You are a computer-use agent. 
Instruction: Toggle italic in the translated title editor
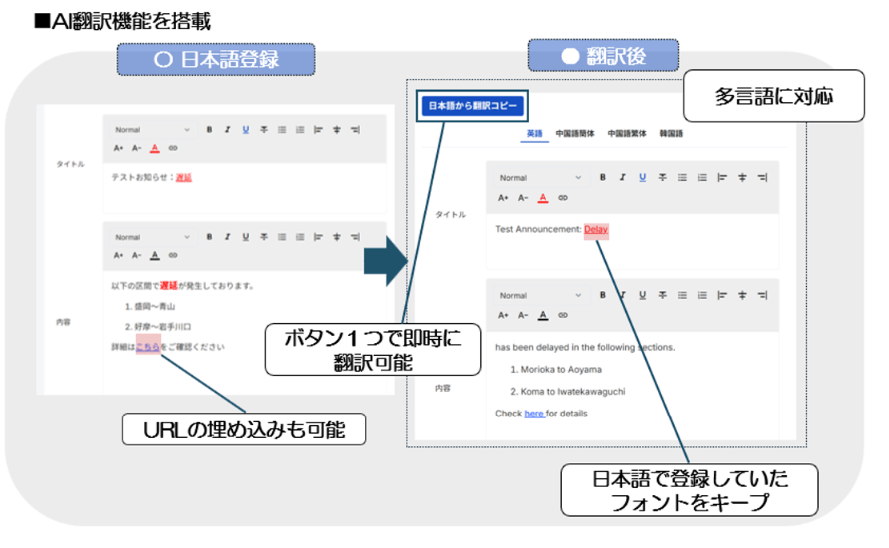(x=622, y=178)
